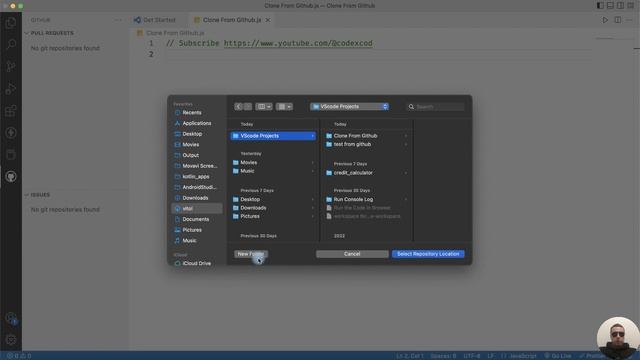Image resolution: width=640 pixels, height=360 pixels.
Task: Go forward in file dialog
Action: click(x=248, y=107)
